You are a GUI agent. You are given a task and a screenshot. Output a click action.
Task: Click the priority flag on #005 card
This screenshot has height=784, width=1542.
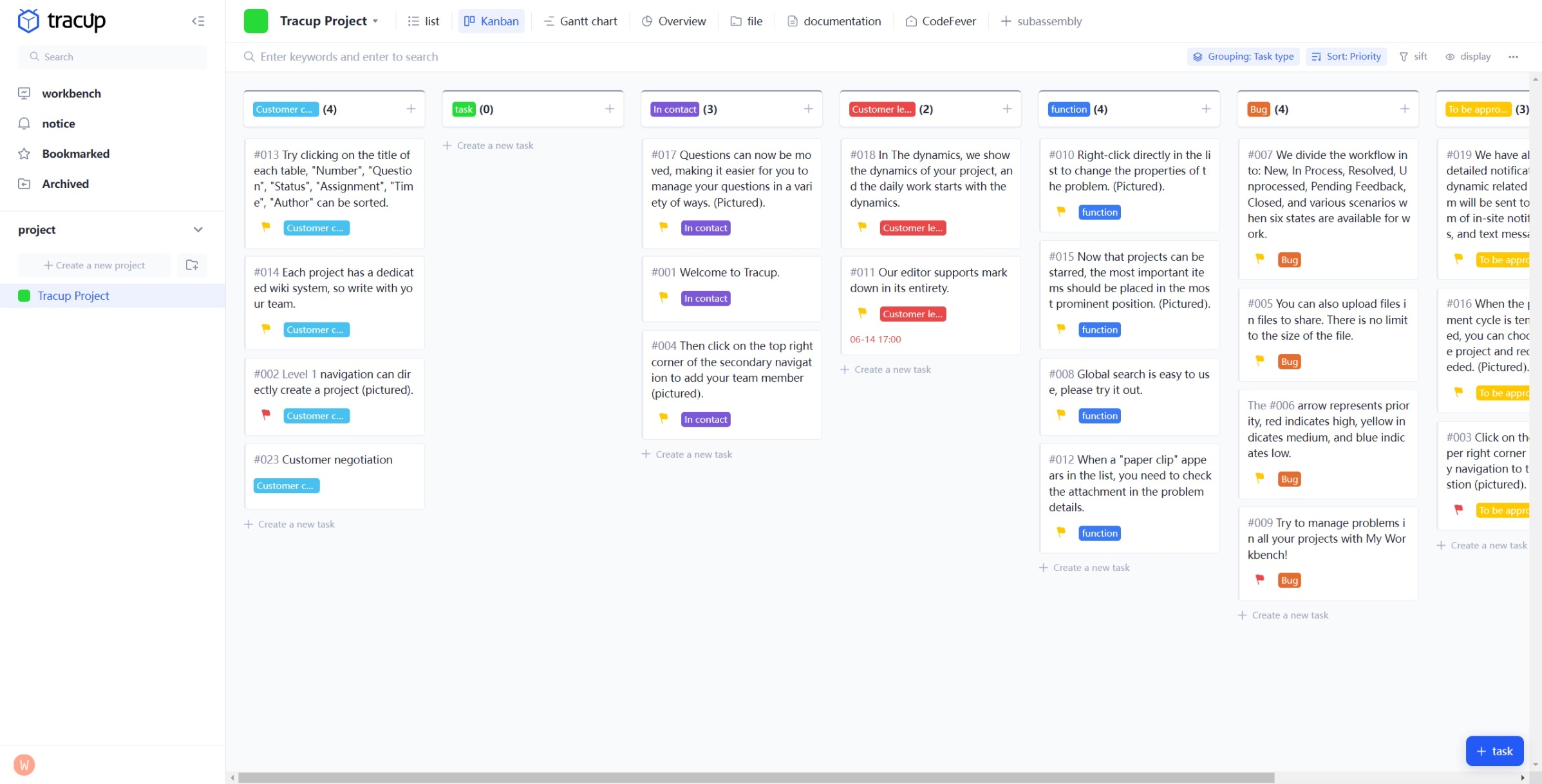pyautogui.click(x=1260, y=361)
